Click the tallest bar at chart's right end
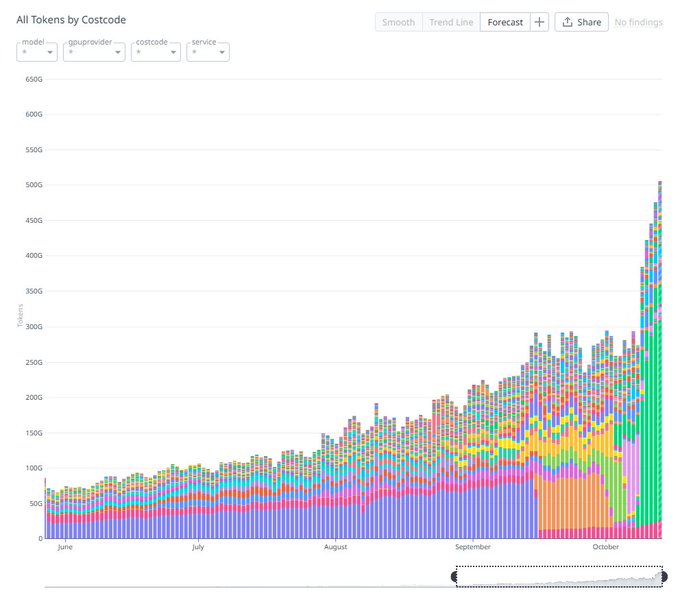 click(660, 360)
